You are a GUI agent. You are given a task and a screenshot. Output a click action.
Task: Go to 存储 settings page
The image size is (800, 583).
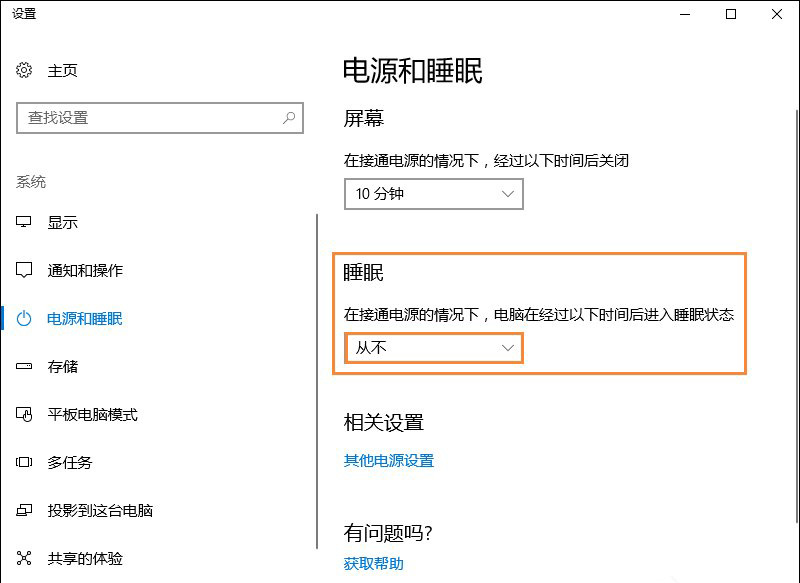point(63,366)
